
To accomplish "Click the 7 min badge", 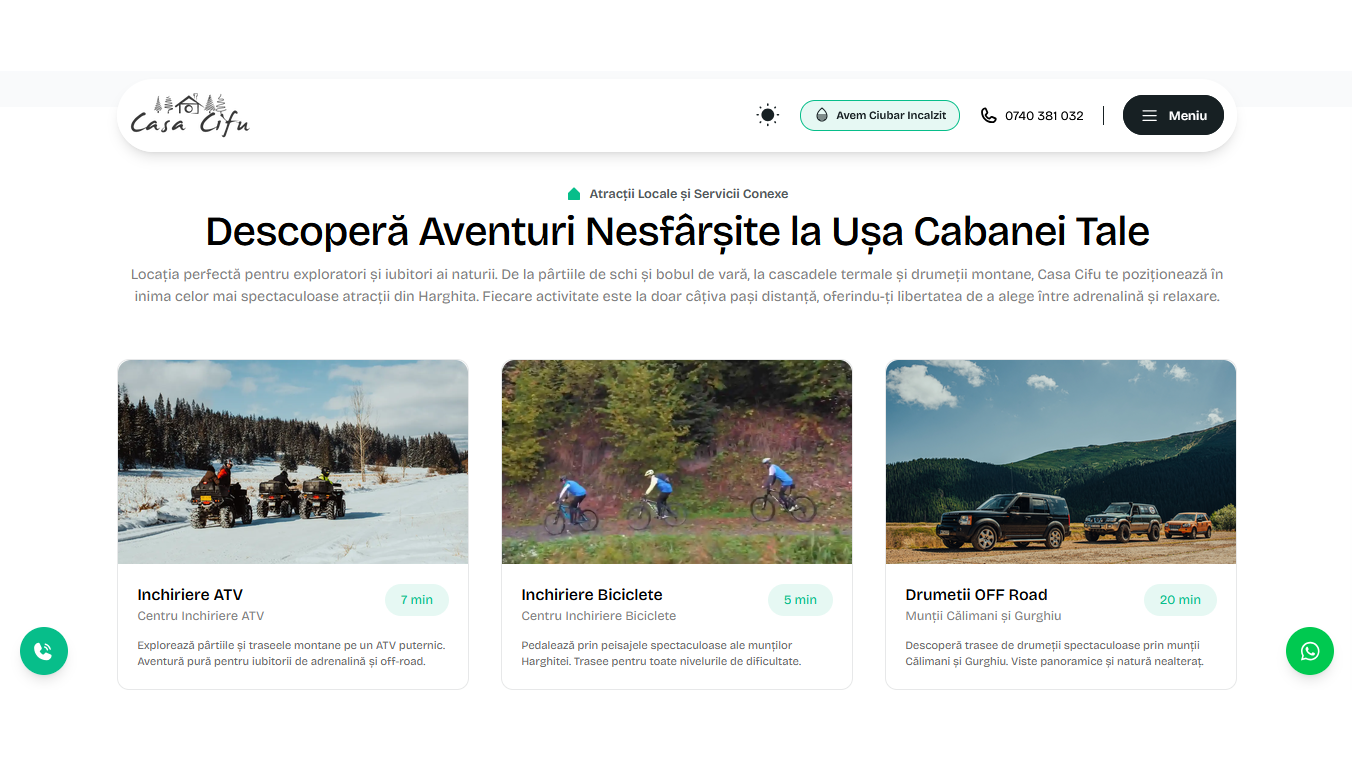I will 417,600.
